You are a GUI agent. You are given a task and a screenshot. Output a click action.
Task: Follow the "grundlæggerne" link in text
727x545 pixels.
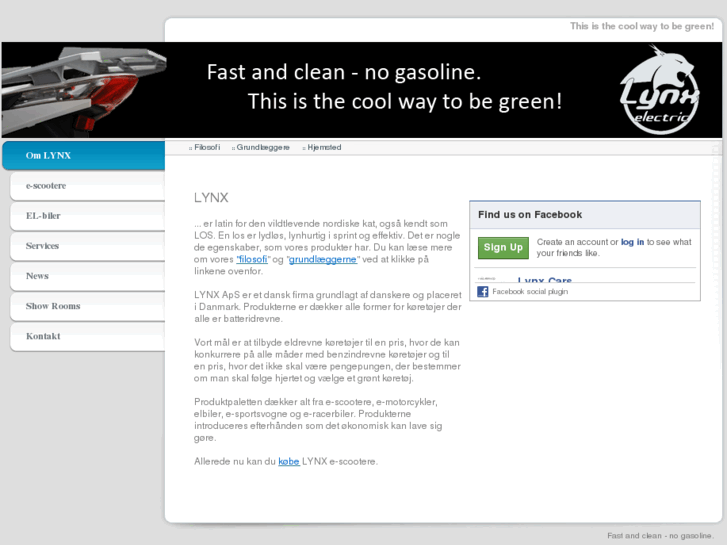coord(323,259)
